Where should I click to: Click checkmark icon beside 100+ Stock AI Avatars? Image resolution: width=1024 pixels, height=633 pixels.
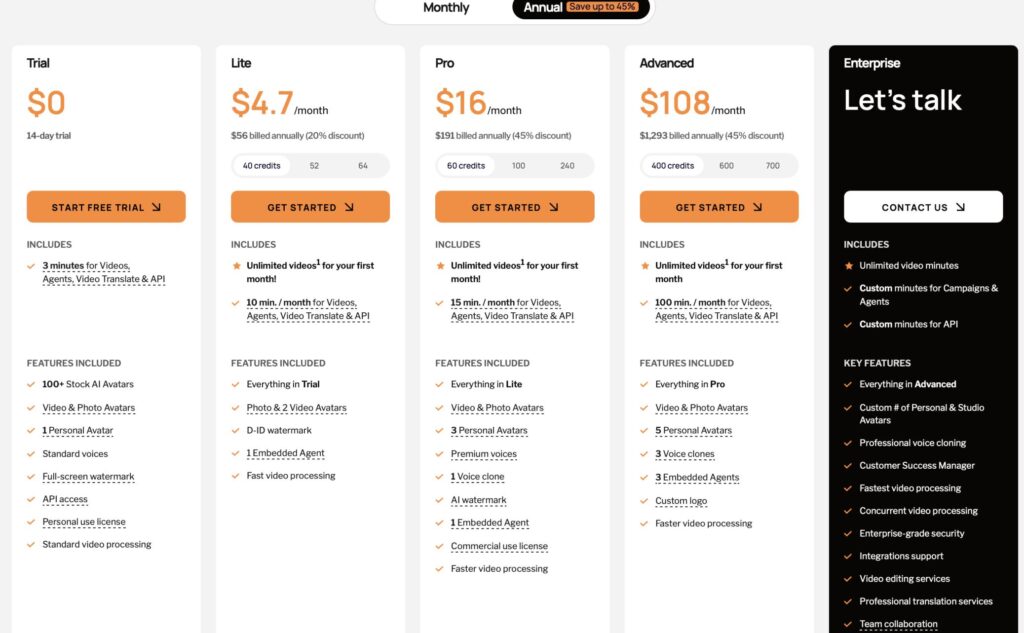31,385
